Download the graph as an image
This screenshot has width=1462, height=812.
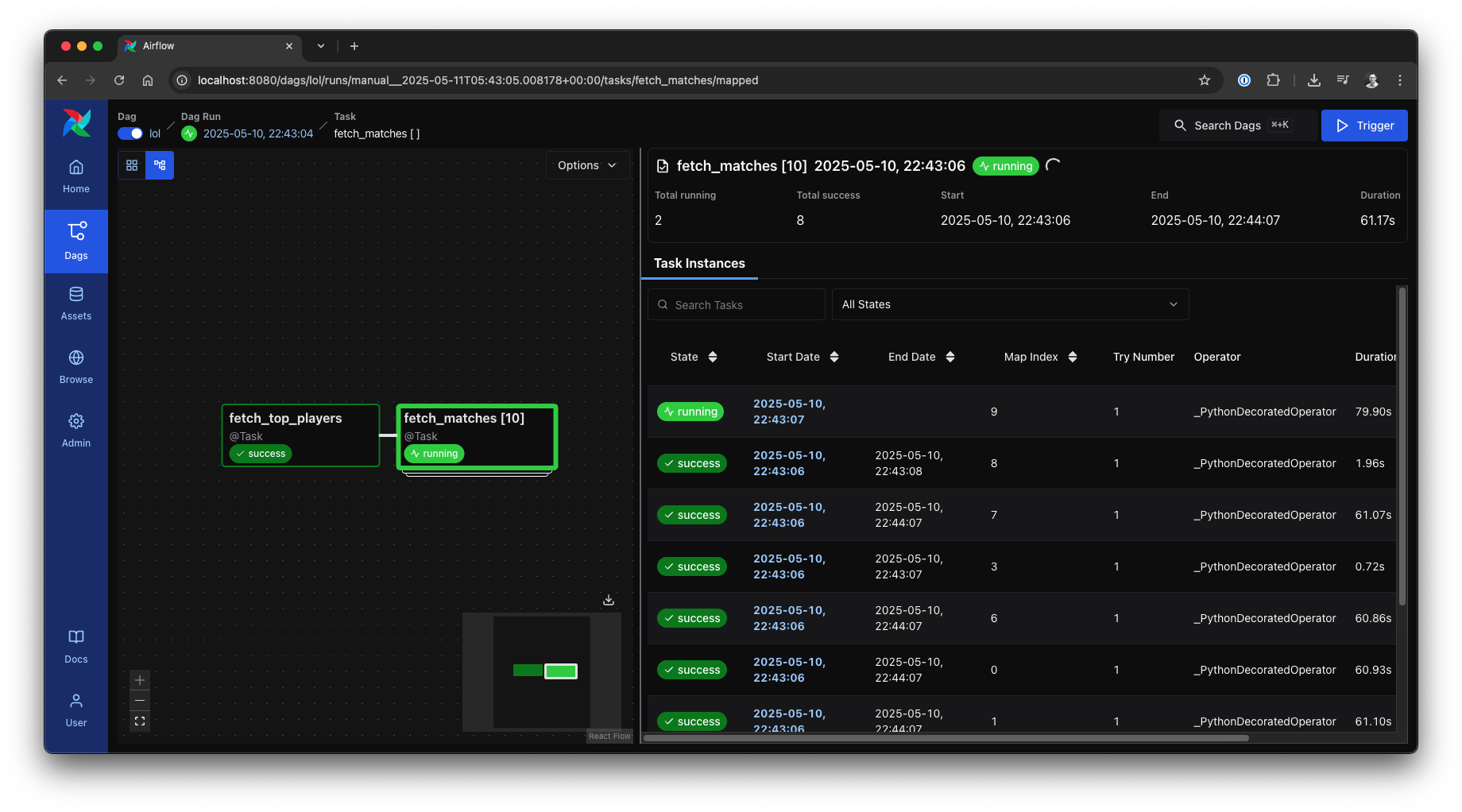608,599
